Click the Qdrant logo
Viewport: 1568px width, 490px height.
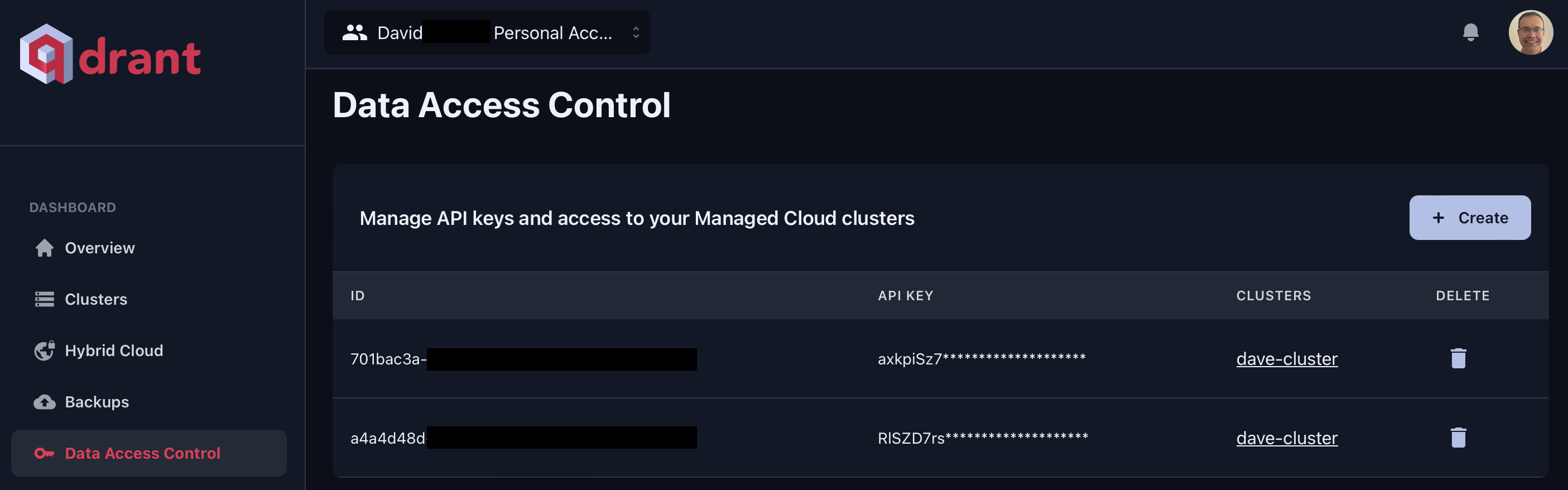(x=109, y=55)
